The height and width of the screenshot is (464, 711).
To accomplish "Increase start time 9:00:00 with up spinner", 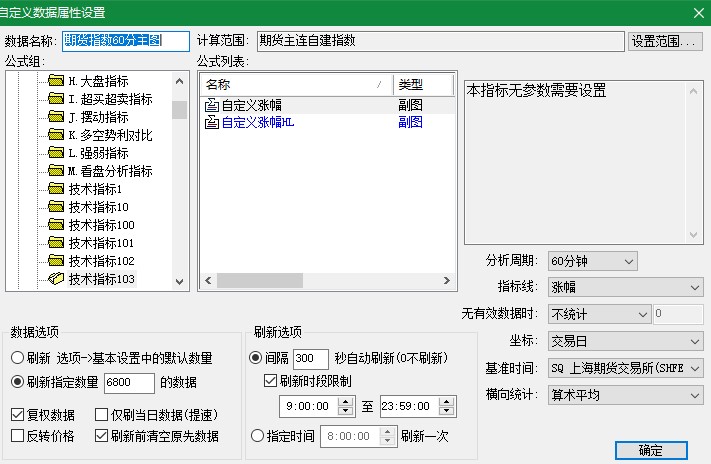I will (x=346, y=401).
